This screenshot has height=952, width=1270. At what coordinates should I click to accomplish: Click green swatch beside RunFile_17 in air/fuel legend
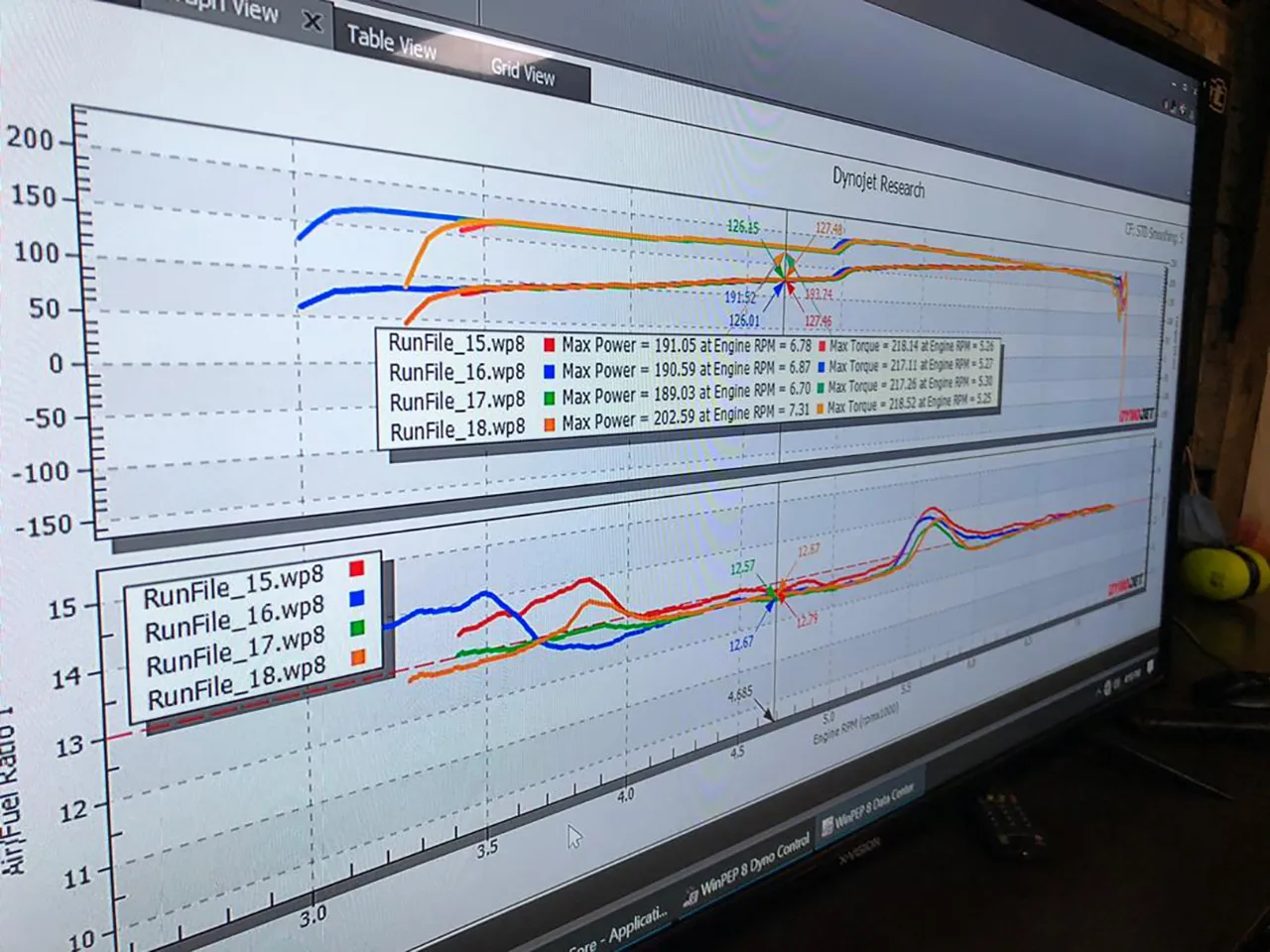358,628
